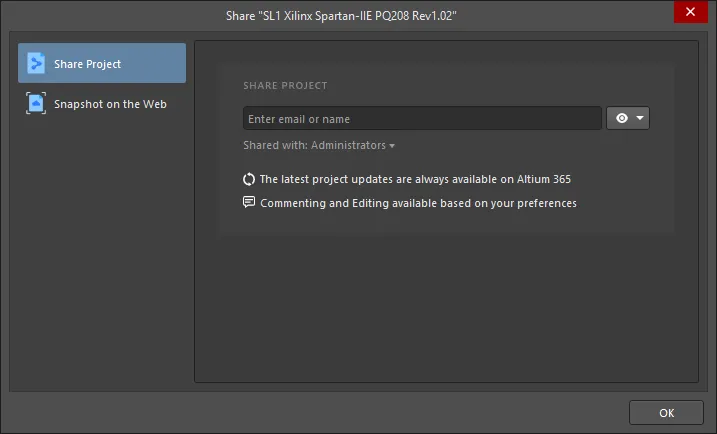717x434 pixels.
Task: Click the Commenting and Editing available text
Action: tap(418, 203)
